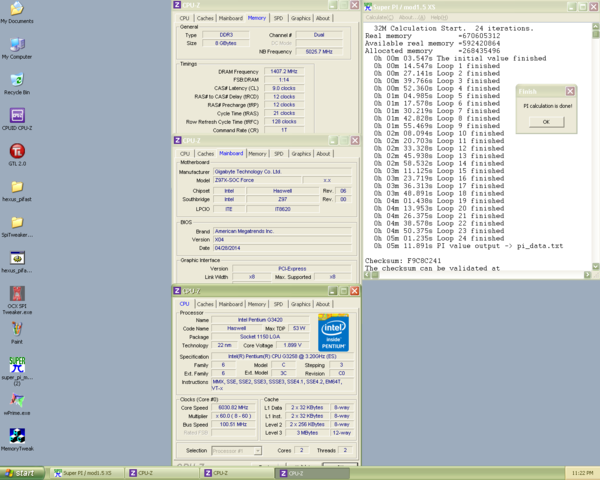Click the Intel Pentium G3420 name field
The height and width of the screenshot is (480, 600).
[x=260, y=320]
